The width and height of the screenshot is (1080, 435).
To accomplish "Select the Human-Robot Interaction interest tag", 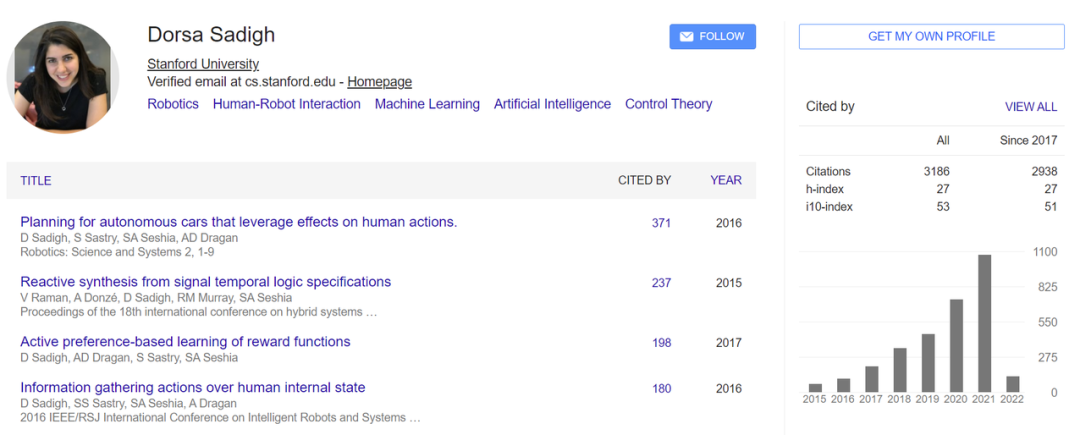I will coord(286,104).
